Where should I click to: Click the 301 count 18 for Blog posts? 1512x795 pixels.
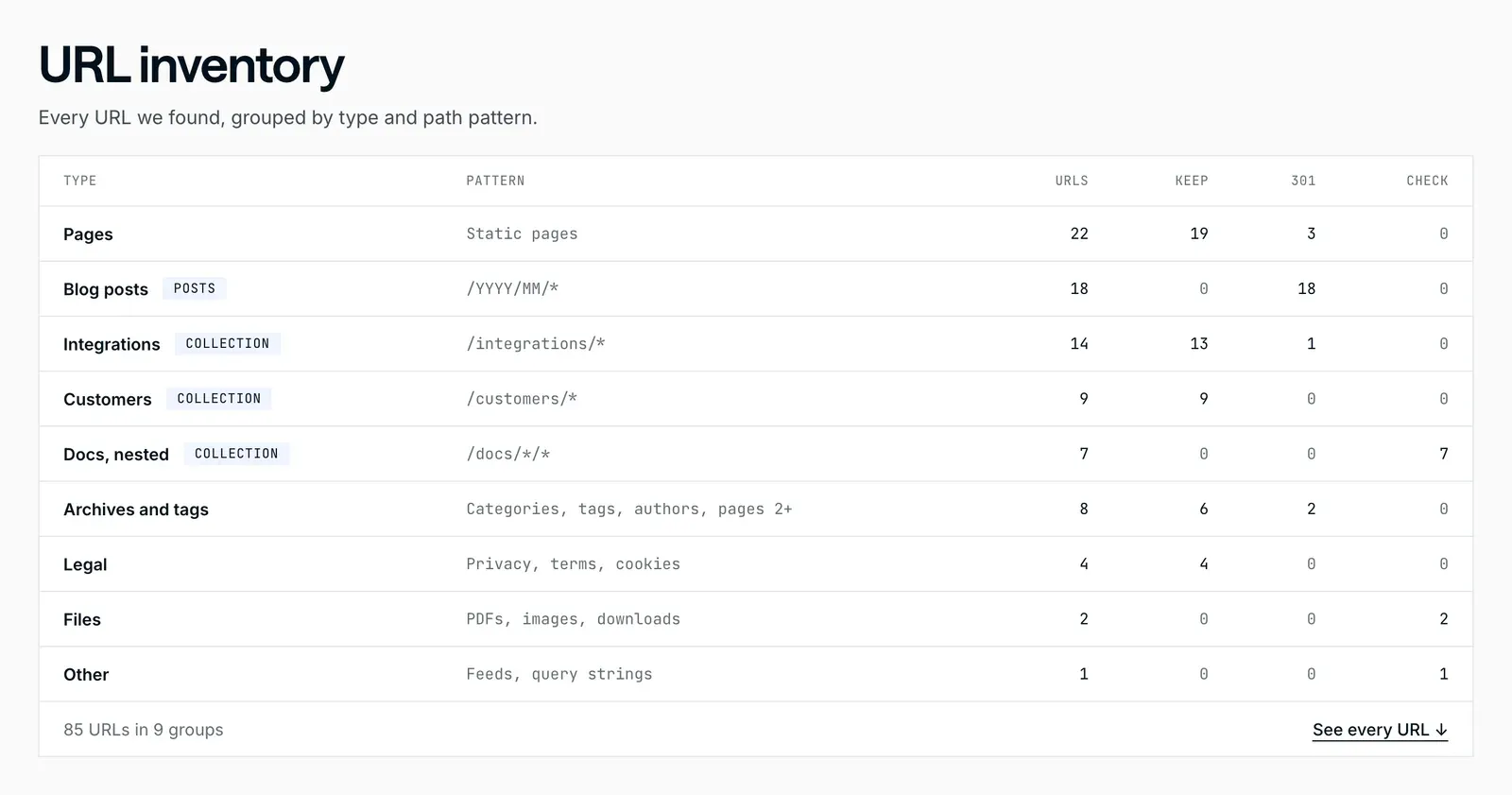[1307, 288]
